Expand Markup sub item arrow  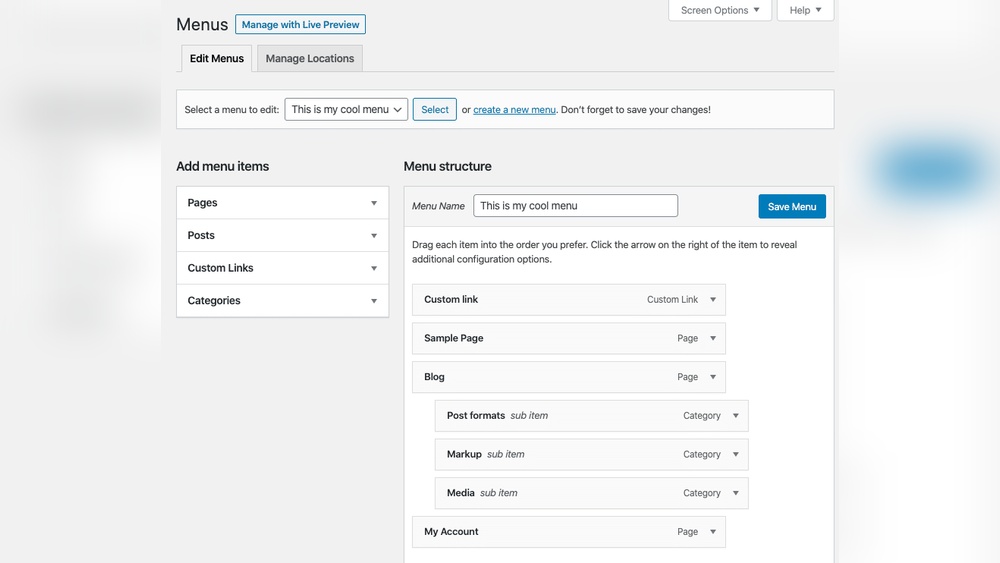point(735,454)
